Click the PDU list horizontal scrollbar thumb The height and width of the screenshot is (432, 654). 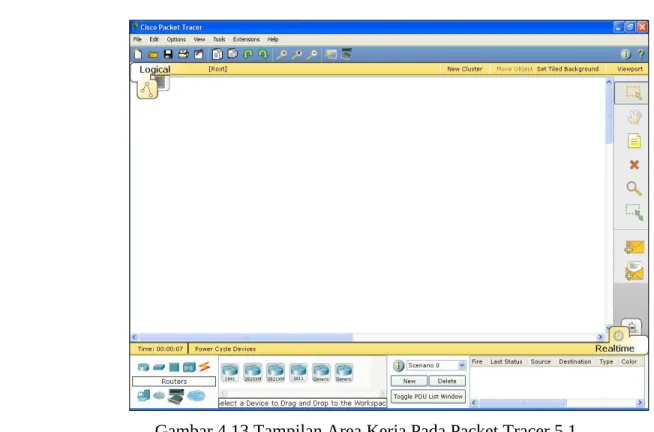click(523, 403)
